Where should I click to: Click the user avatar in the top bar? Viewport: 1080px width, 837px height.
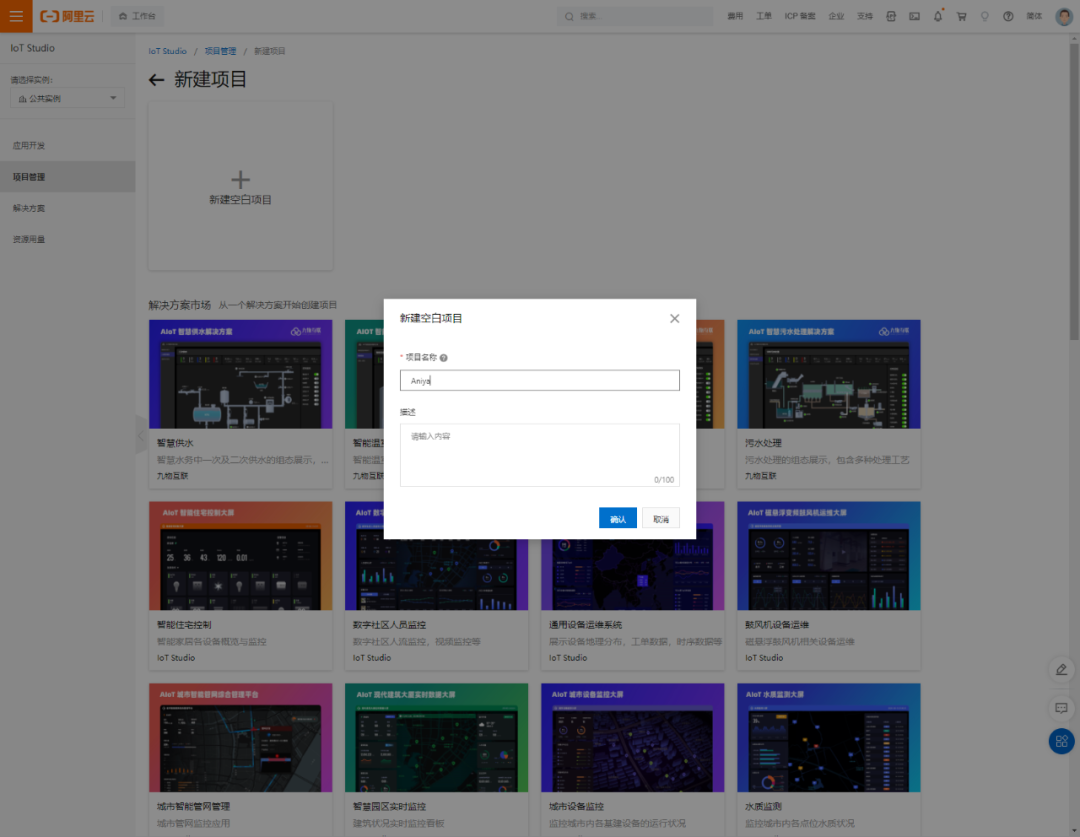(1064, 16)
